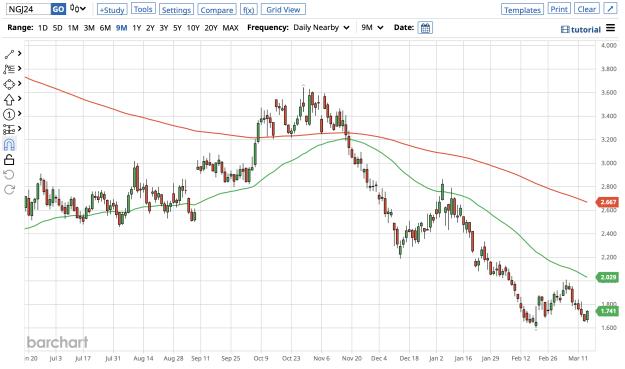
Task: Click the green 2.029 moving average label
Action: click(x=607, y=277)
